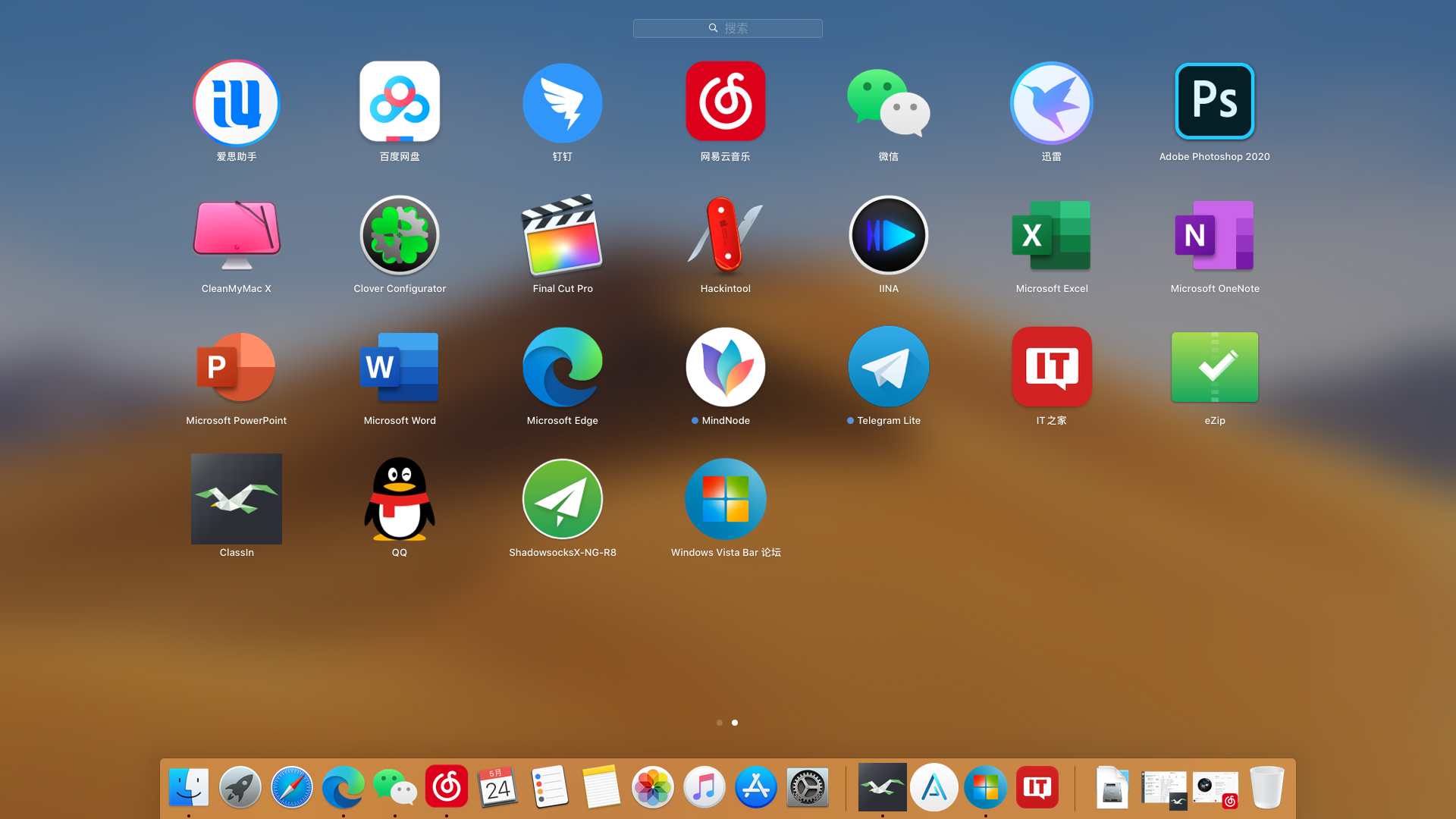Screen dimensions: 1456x819
Task: Open the eZip app
Action: [1215, 366]
